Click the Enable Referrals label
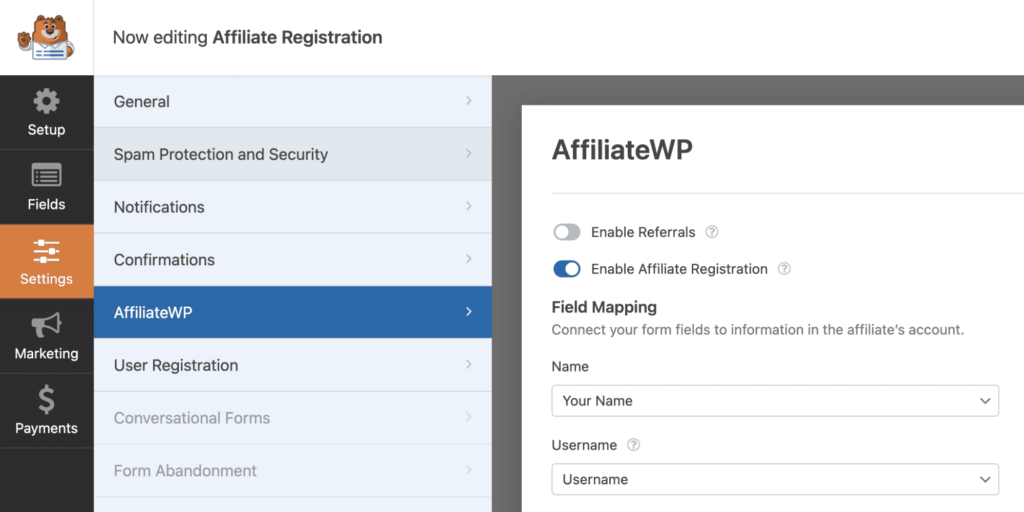 [643, 232]
